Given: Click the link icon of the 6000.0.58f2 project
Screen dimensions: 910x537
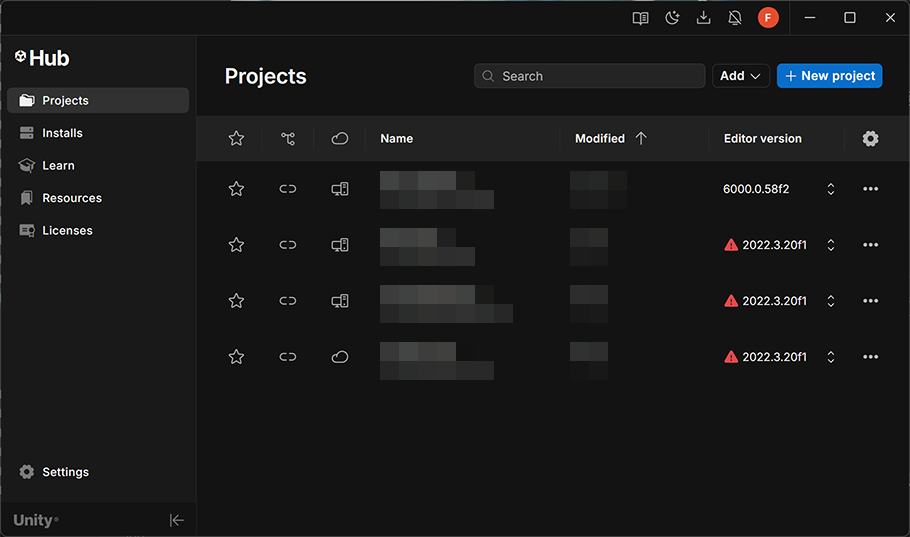Looking at the screenshot, I should (x=288, y=189).
